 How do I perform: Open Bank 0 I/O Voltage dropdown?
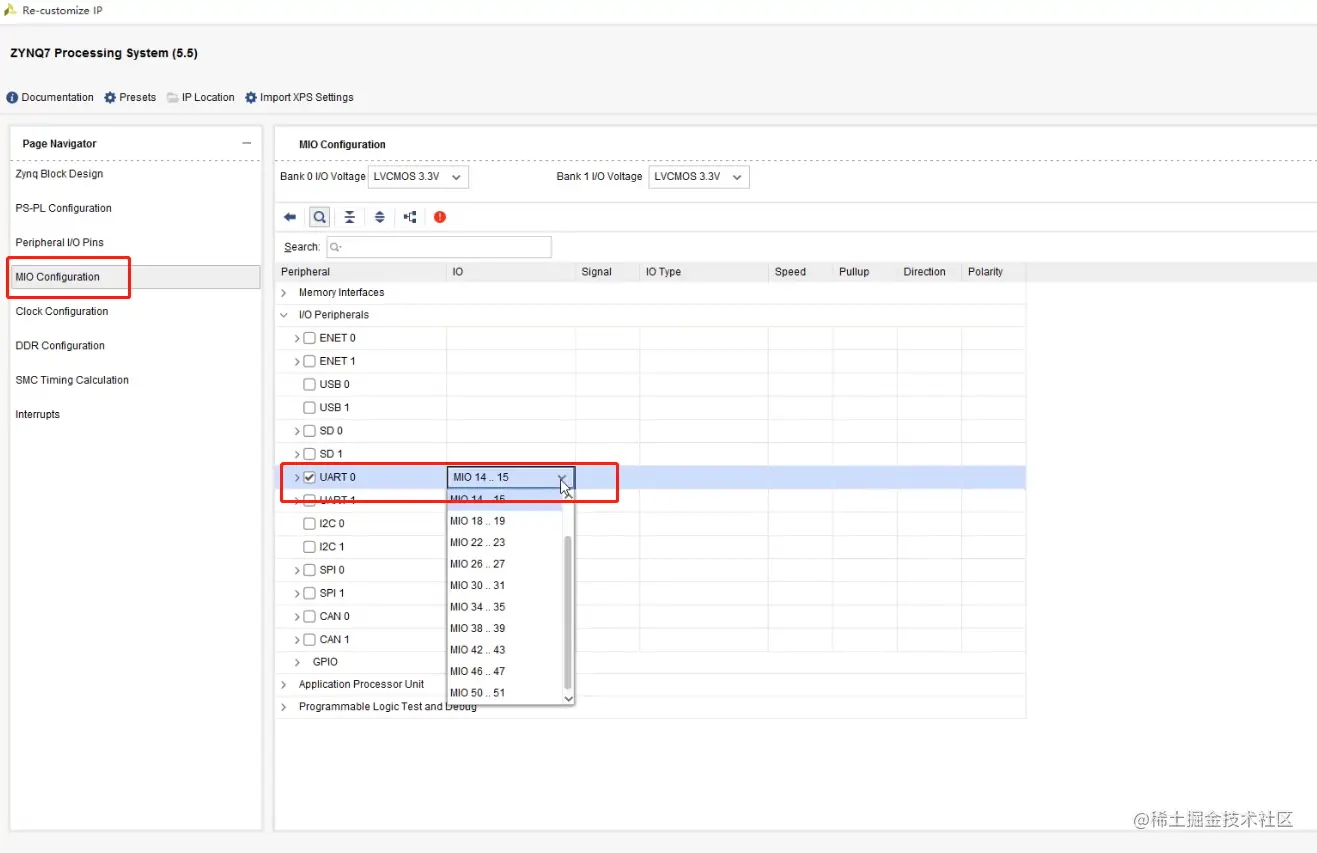coord(418,177)
